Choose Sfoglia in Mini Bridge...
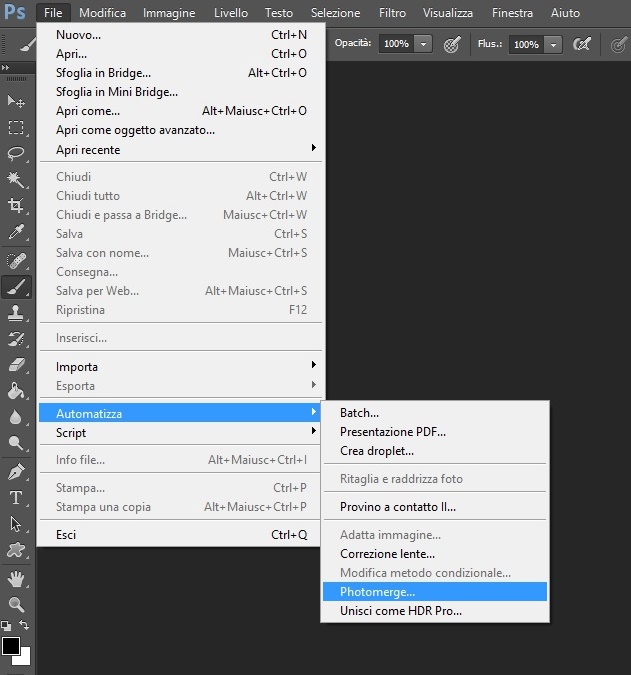 pos(181,92)
